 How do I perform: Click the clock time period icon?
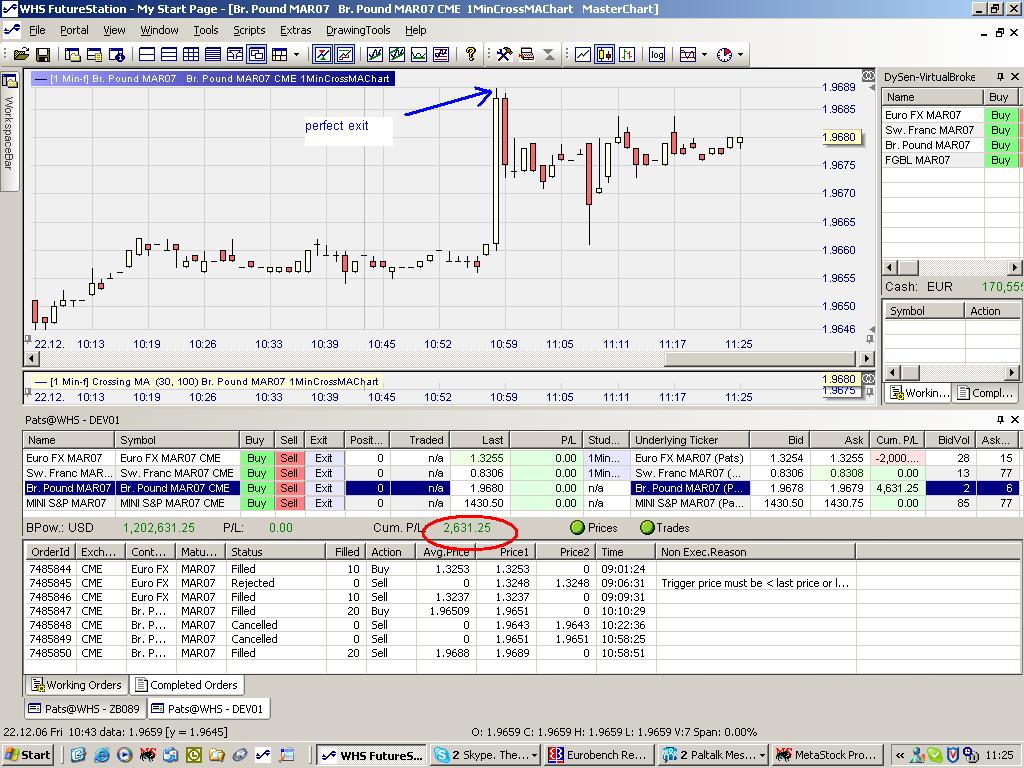pos(724,55)
